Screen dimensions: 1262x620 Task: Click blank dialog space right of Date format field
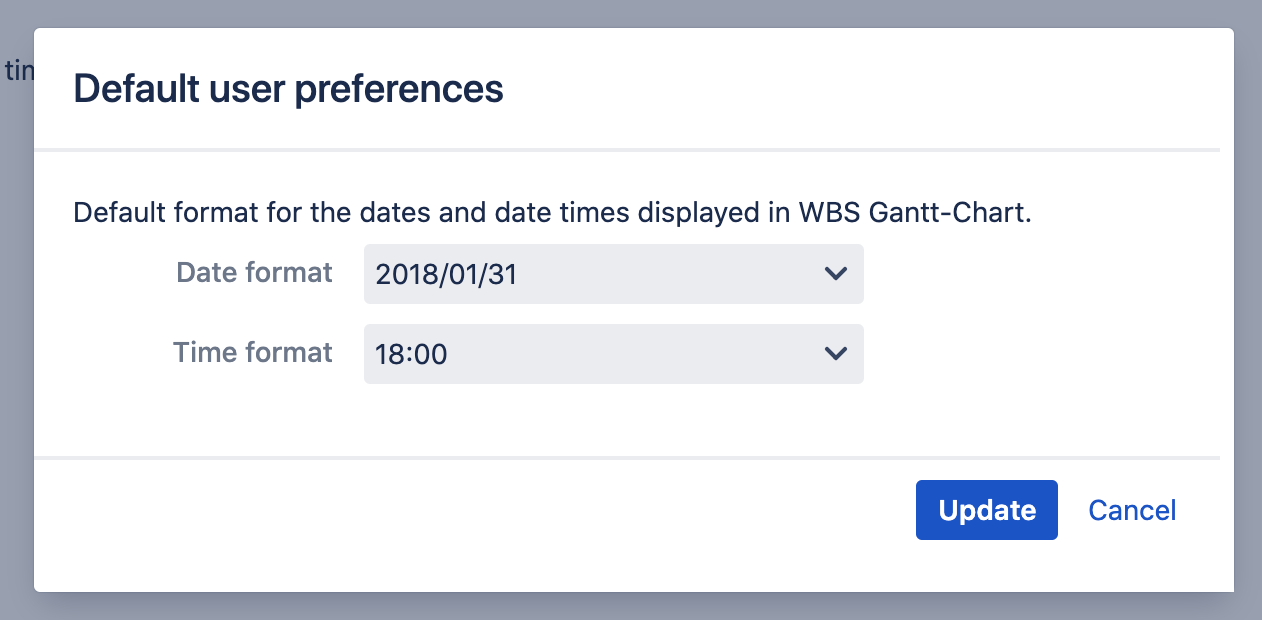pos(1040,274)
